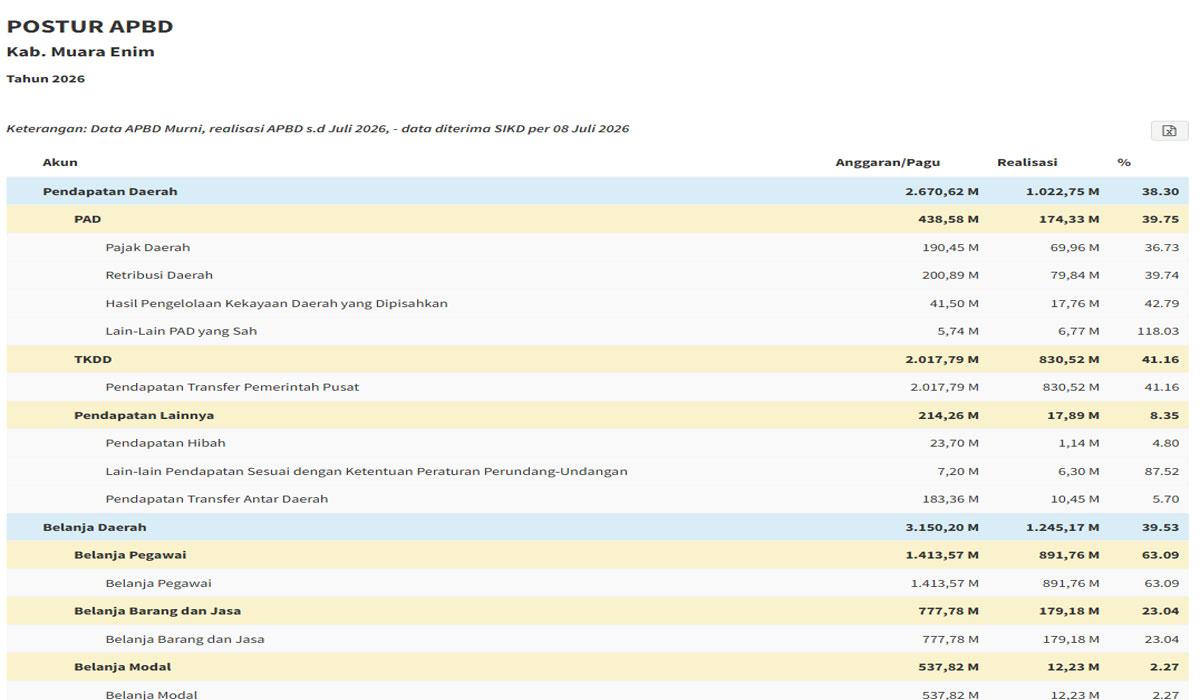Click the percent column header

1124,163
